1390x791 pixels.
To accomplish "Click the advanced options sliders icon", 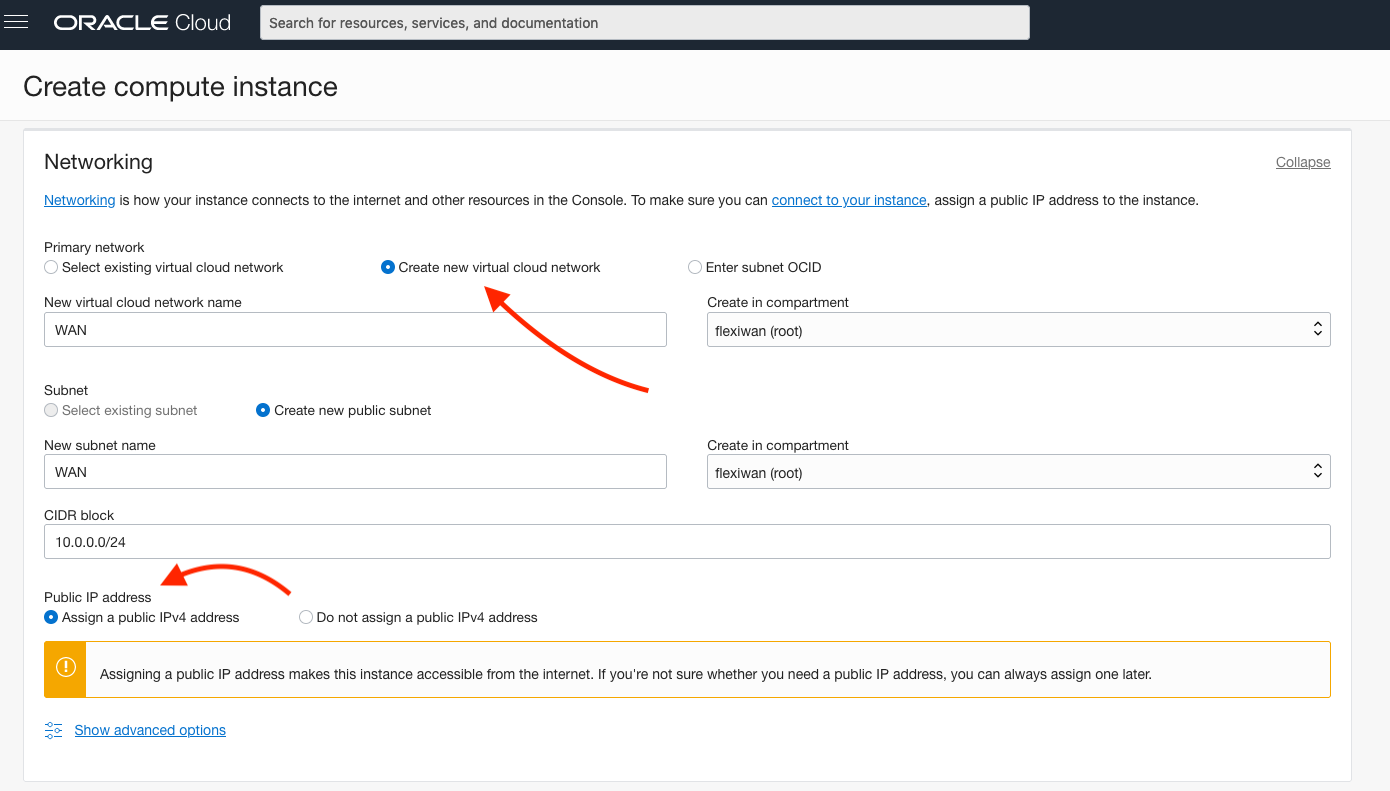I will tap(54, 730).
